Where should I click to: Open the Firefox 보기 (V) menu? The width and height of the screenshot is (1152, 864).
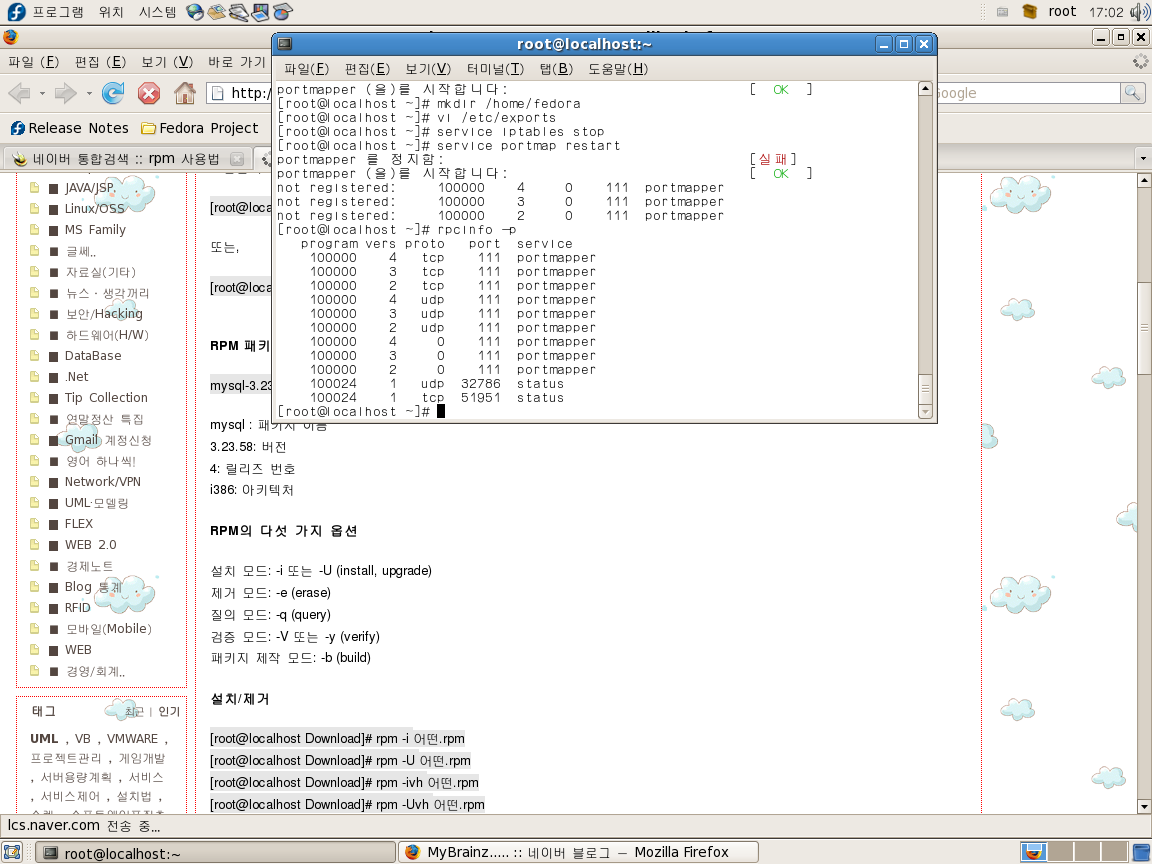[167, 62]
